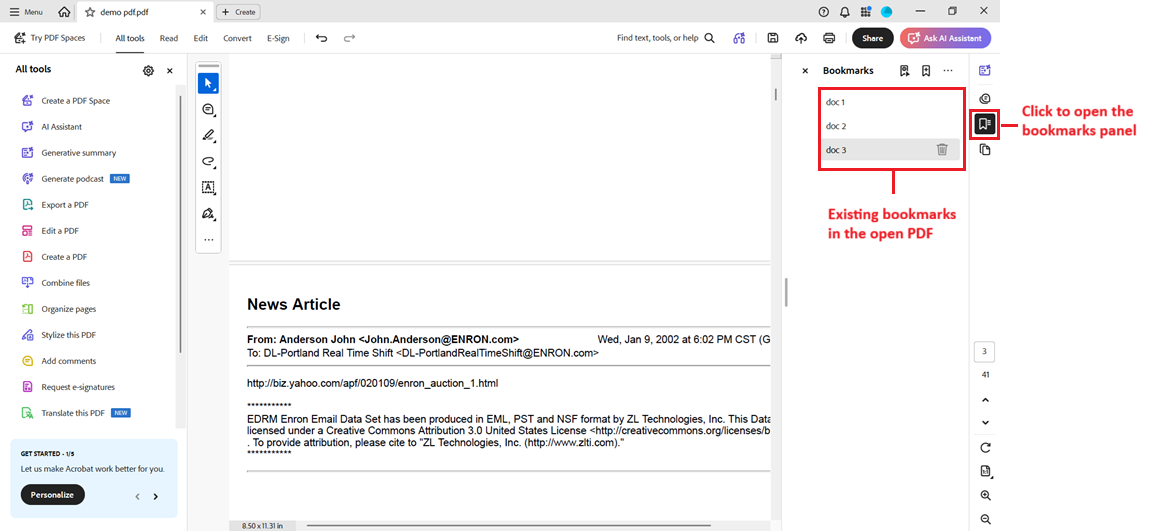Open All tools settings gear
Viewport: 1162px width, 531px height.
pos(148,70)
